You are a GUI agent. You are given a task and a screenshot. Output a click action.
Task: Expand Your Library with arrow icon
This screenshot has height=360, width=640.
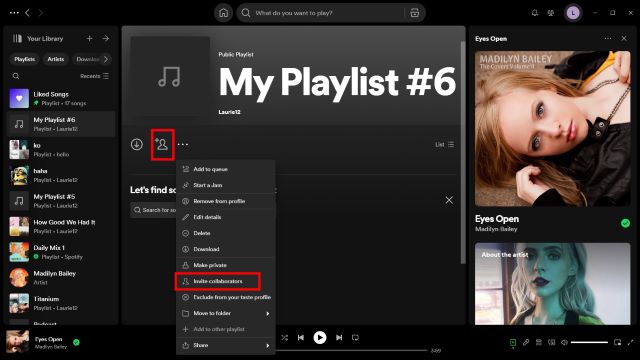click(x=106, y=38)
